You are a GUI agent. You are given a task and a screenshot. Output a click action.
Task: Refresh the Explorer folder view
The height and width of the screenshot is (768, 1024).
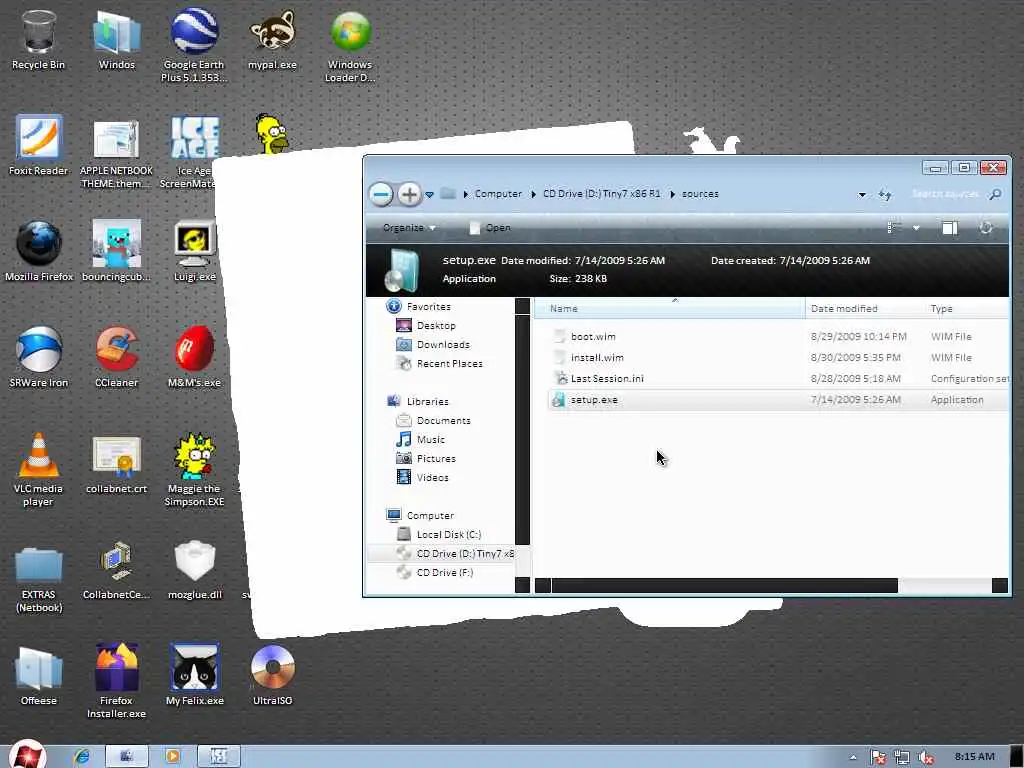[885, 195]
